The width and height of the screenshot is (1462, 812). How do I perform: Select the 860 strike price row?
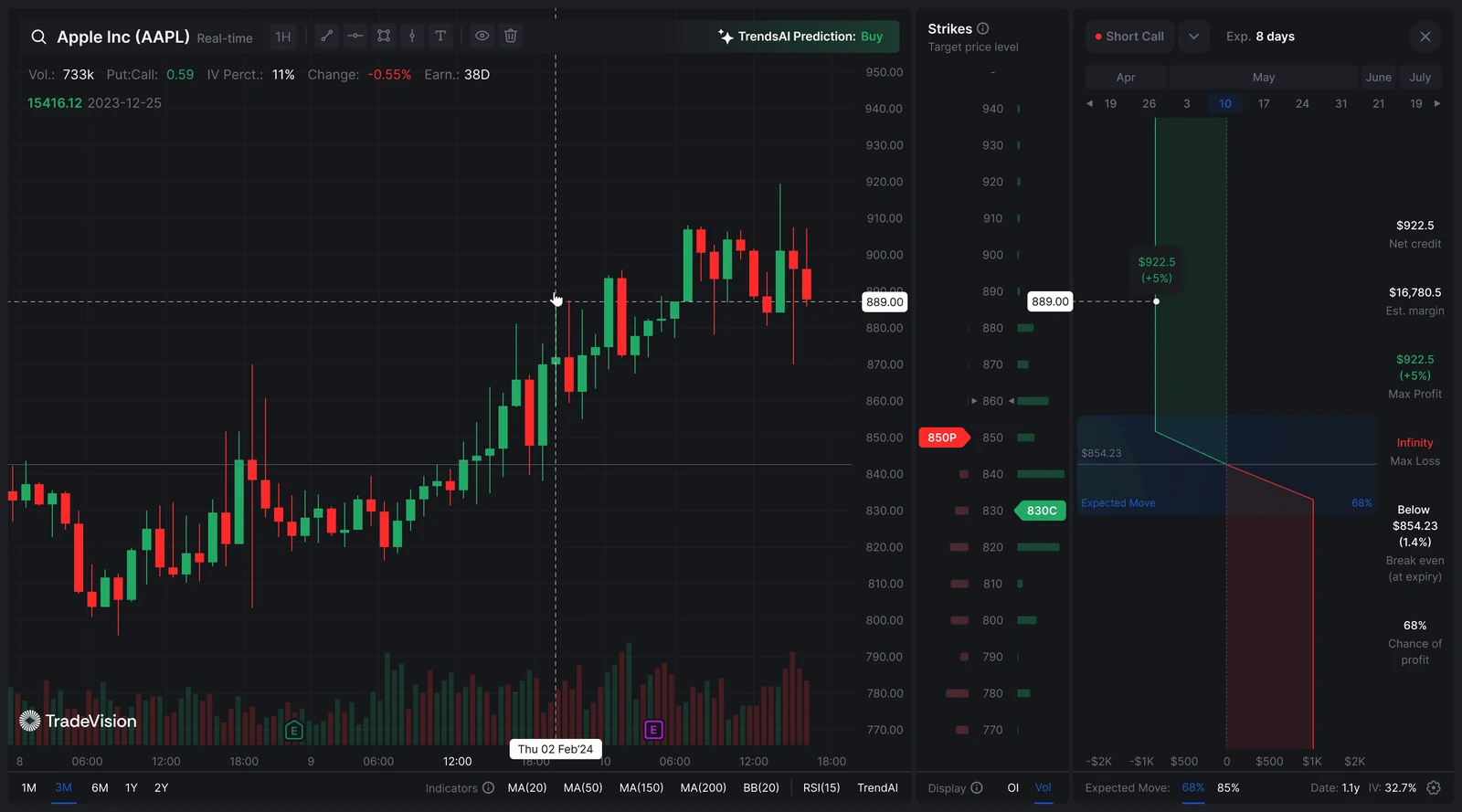[993, 401]
